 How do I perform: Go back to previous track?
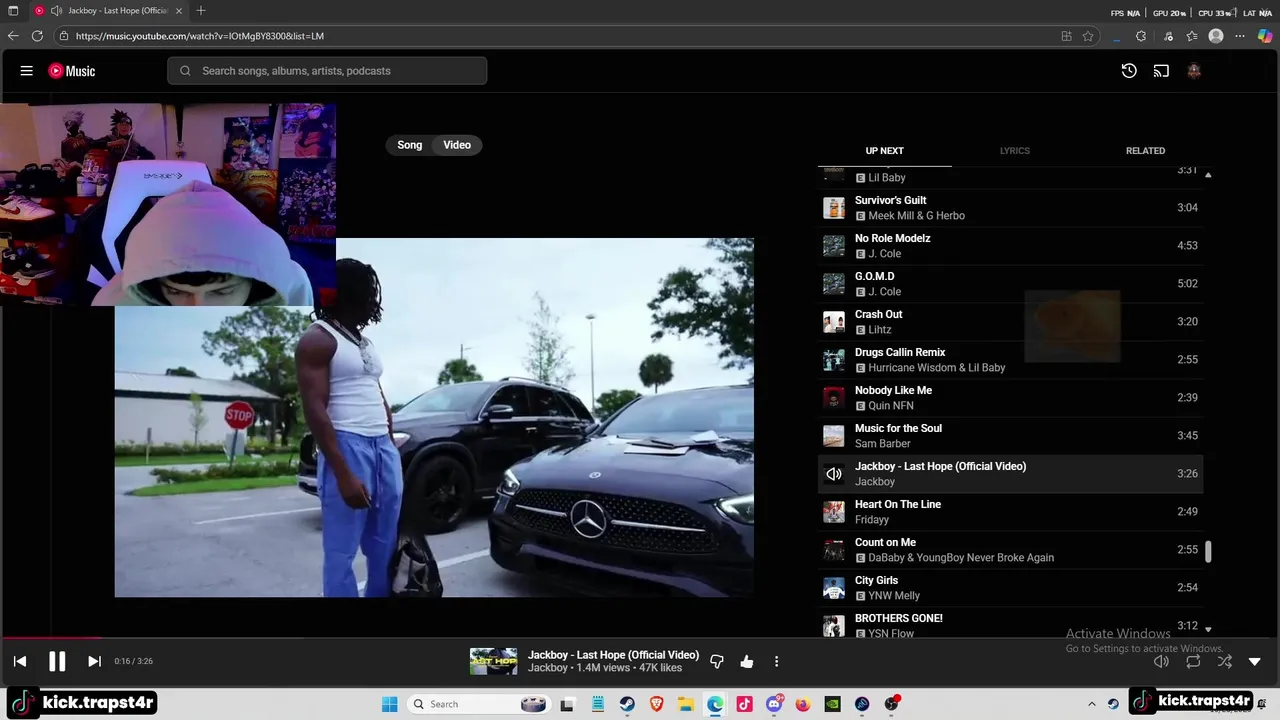click(x=20, y=661)
